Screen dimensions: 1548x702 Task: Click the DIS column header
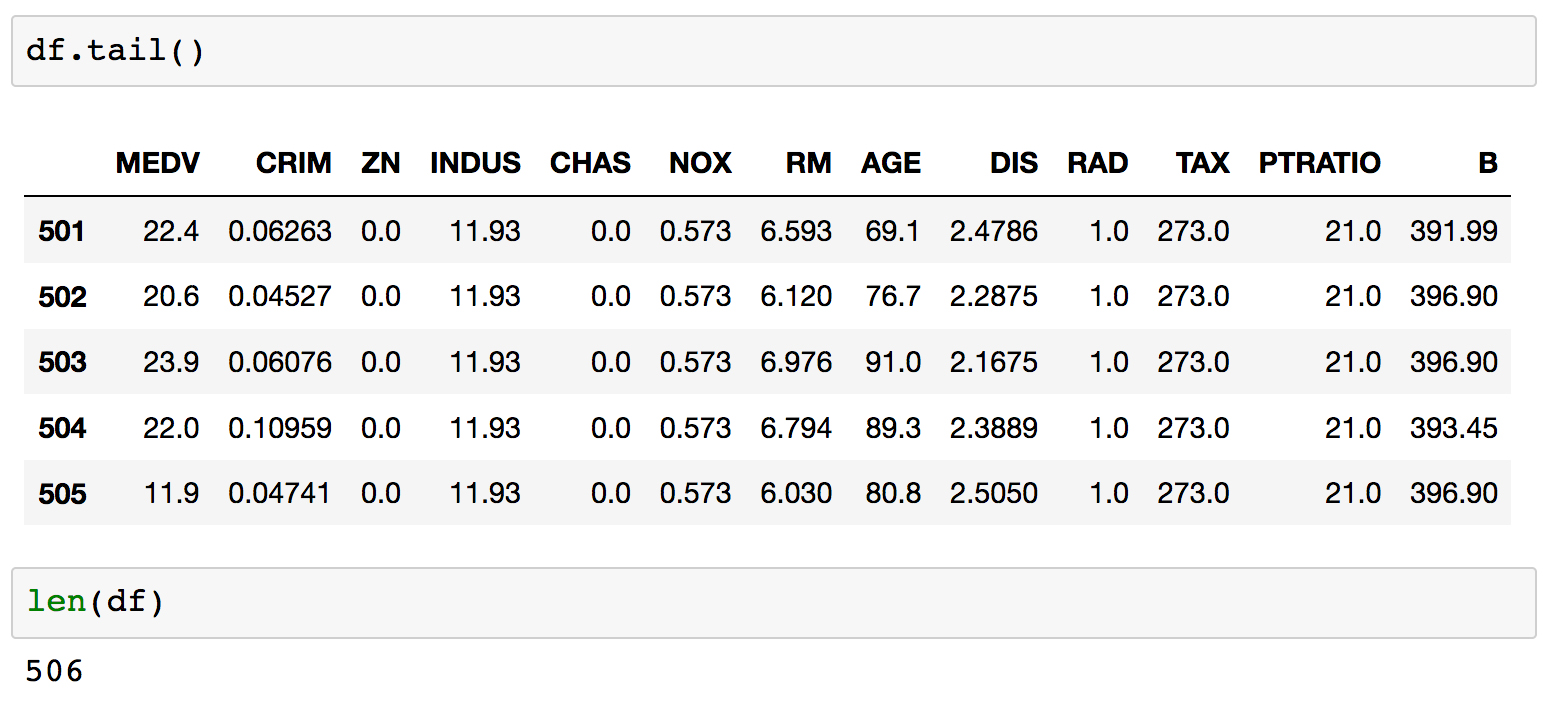(1014, 163)
